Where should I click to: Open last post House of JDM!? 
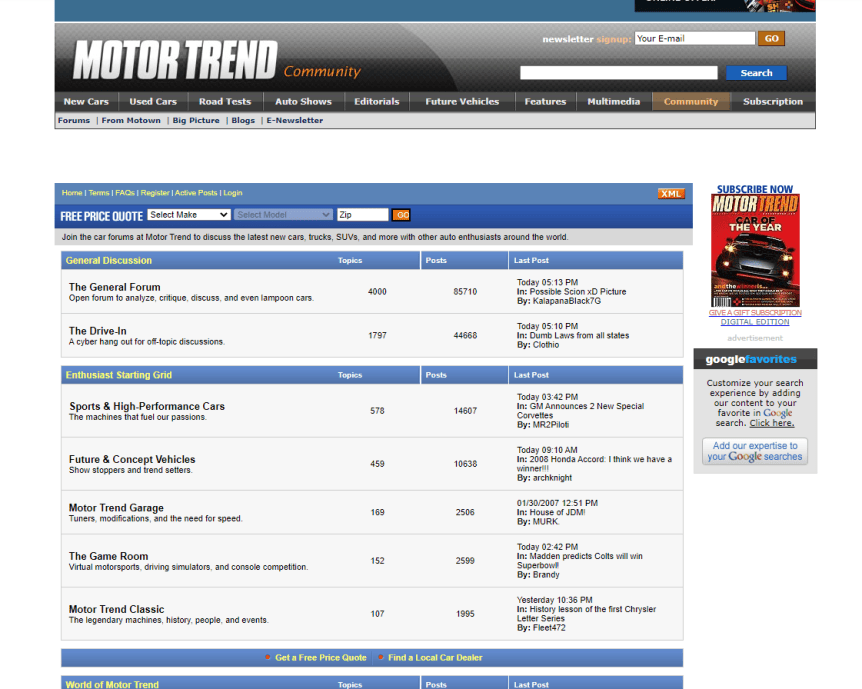pos(557,512)
